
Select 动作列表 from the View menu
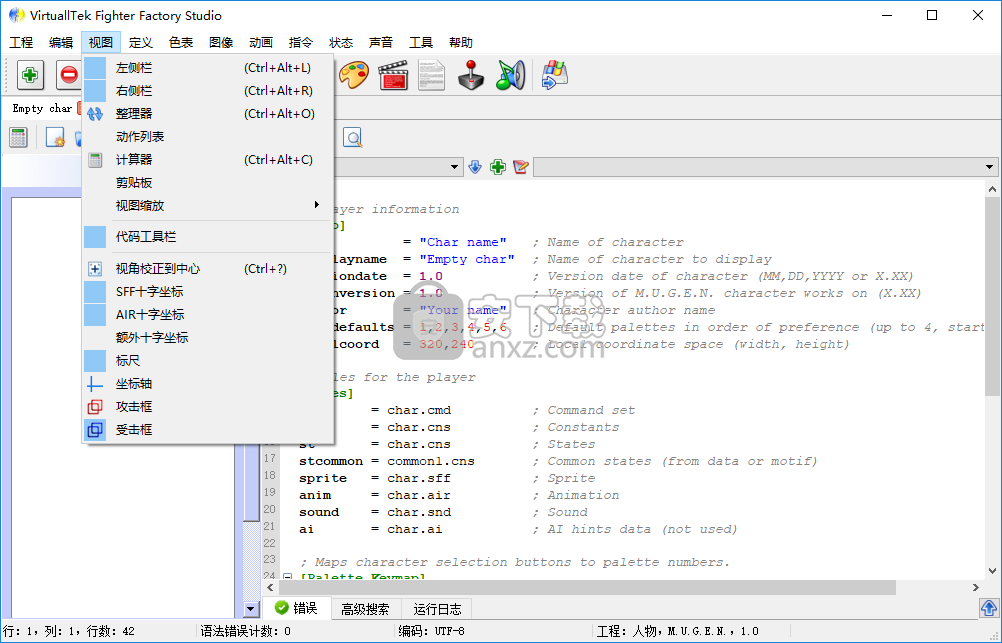coord(208,137)
